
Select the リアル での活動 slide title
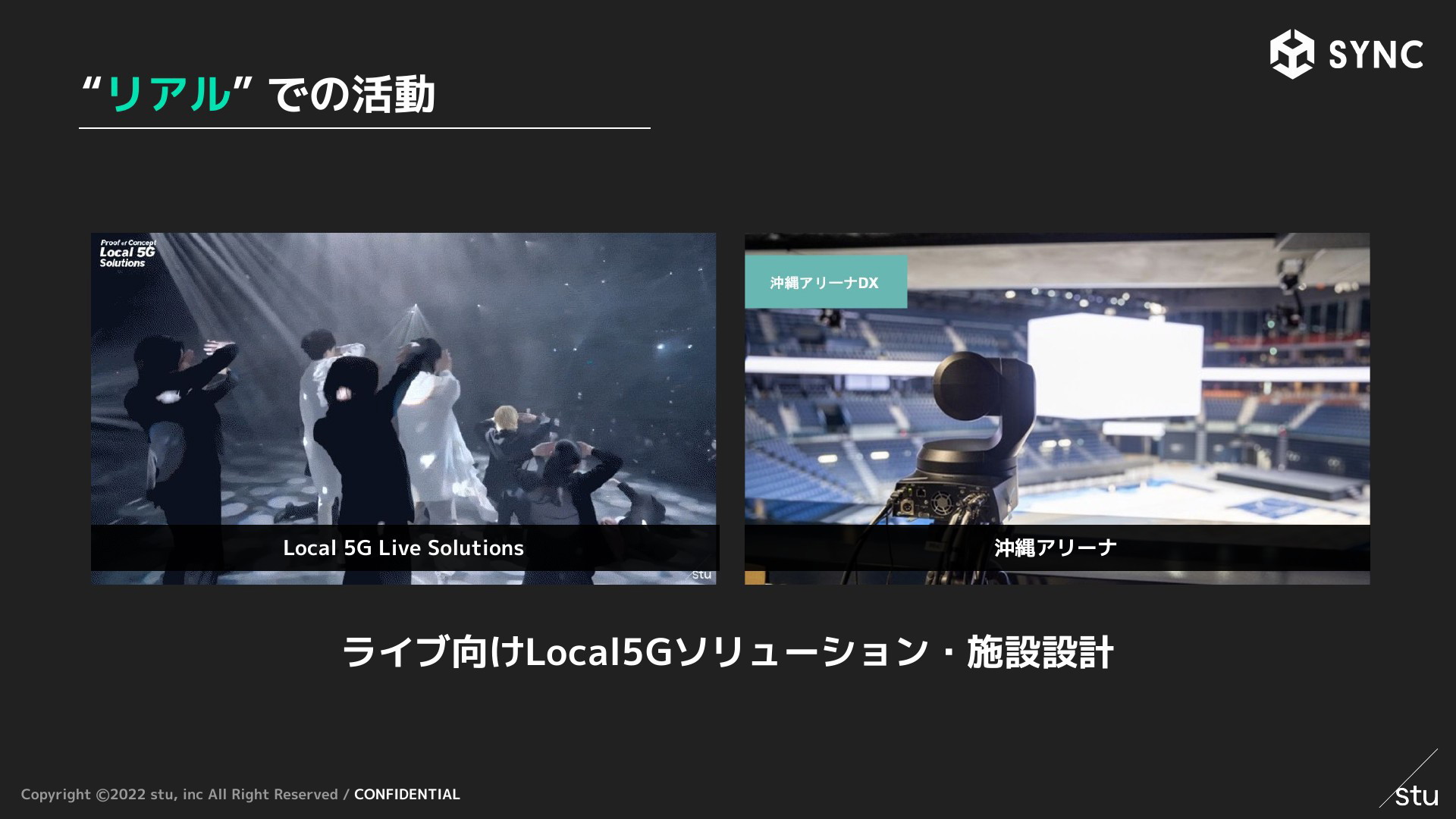(258, 95)
